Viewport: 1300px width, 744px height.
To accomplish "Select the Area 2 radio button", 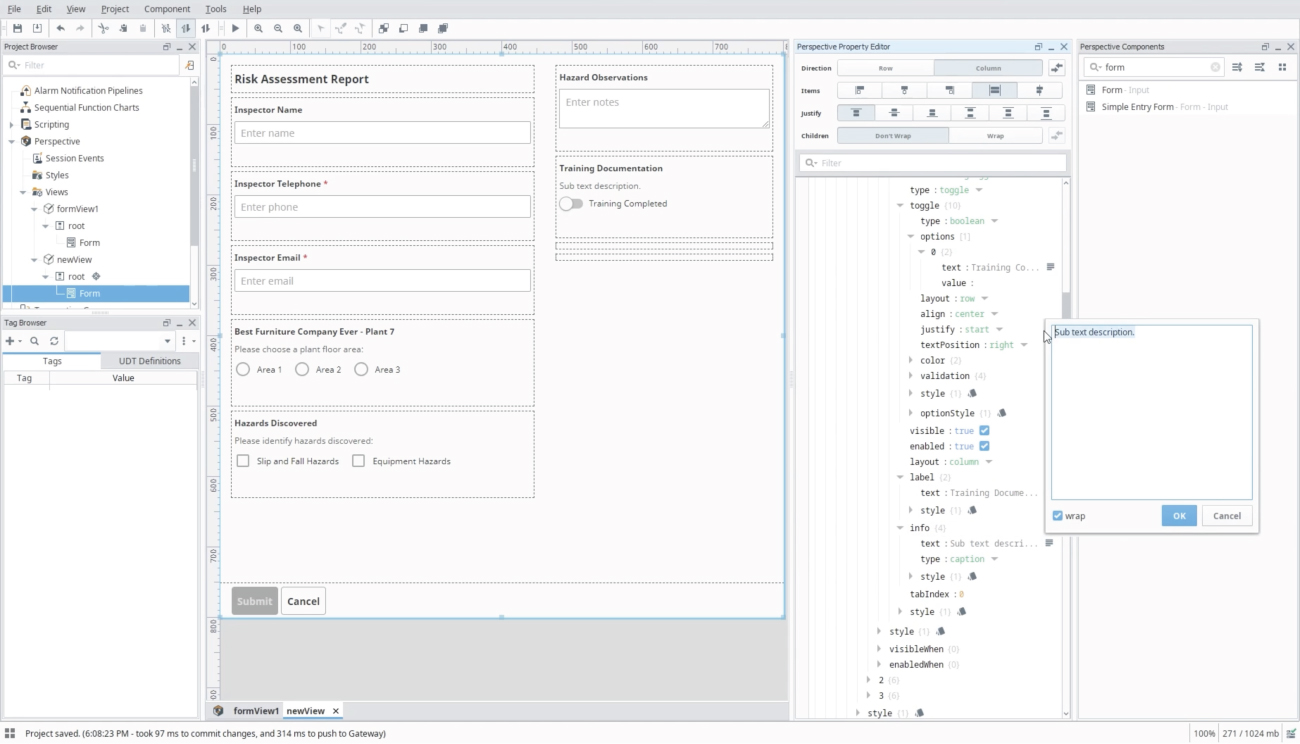I will coord(303,369).
